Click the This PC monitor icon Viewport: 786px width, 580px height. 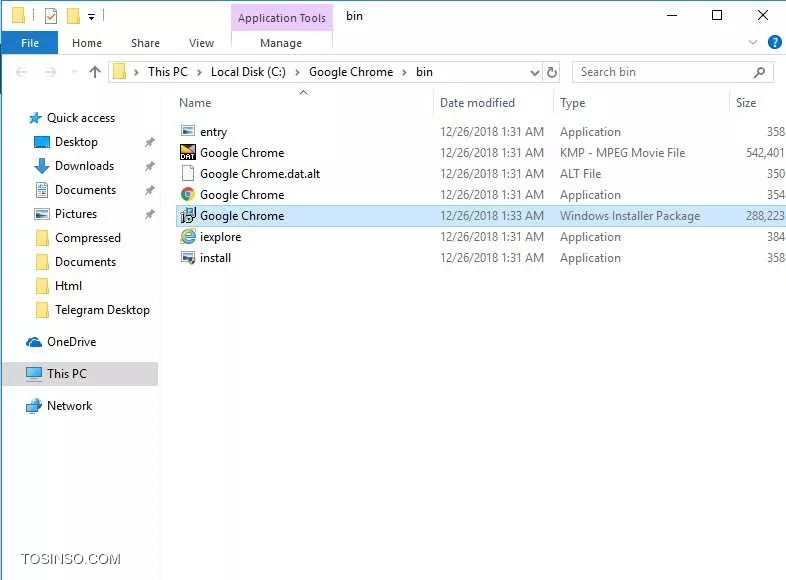tap(34, 374)
